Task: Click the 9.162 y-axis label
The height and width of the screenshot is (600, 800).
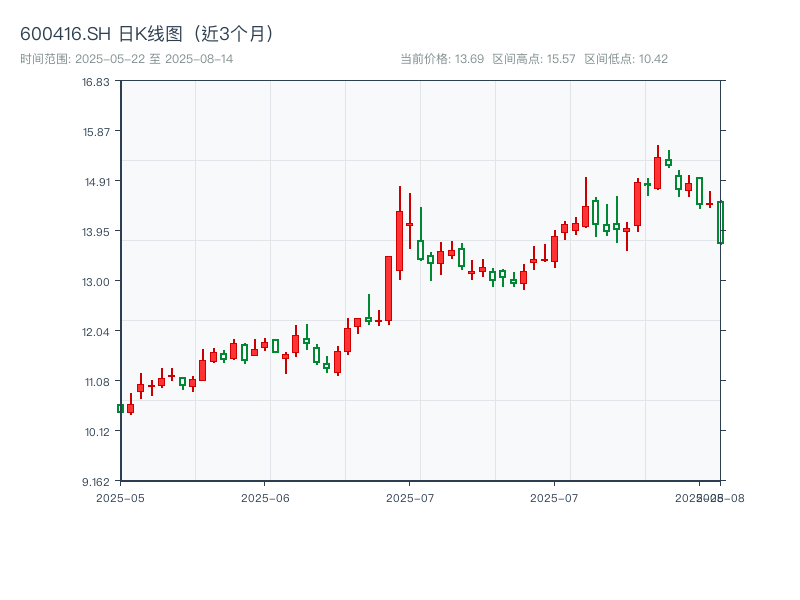Action: (96, 482)
